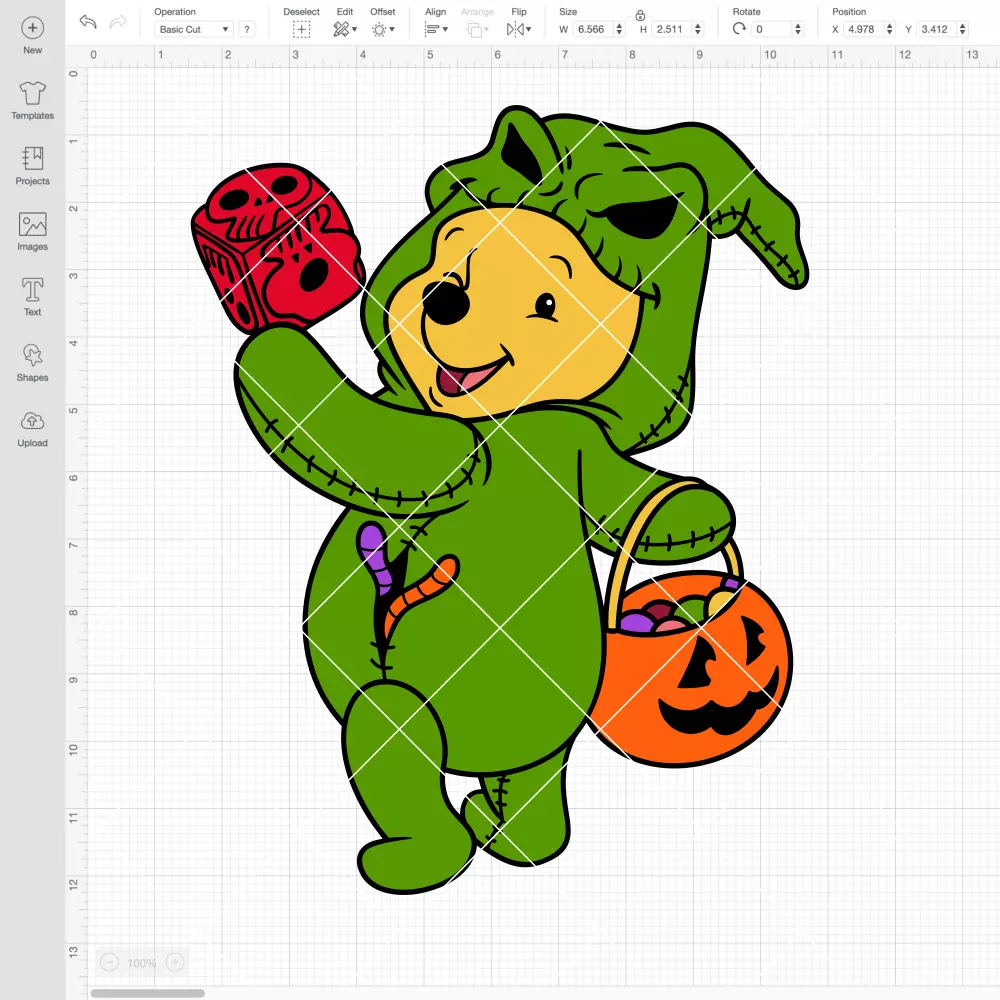Adjust the Width stepper arrows
Viewport: 1000px width, 1000px height.
(x=619, y=29)
